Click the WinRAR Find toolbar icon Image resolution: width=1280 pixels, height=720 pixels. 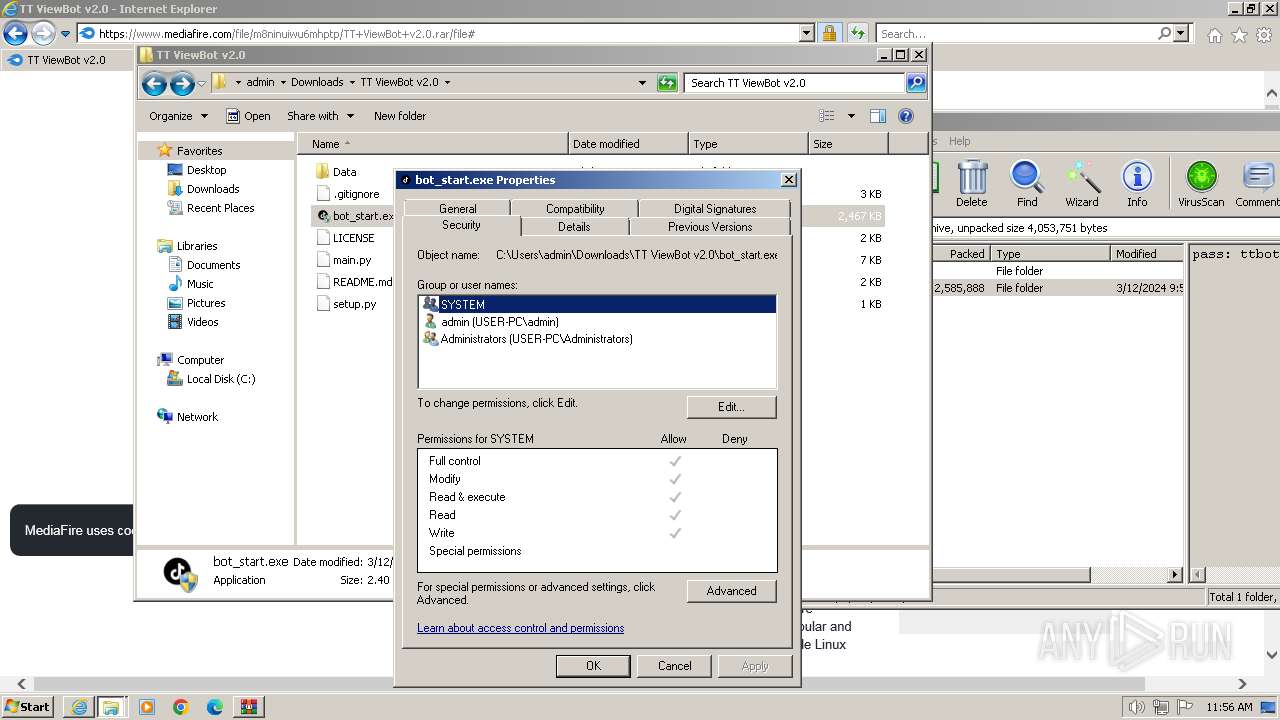tap(1027, 184)
